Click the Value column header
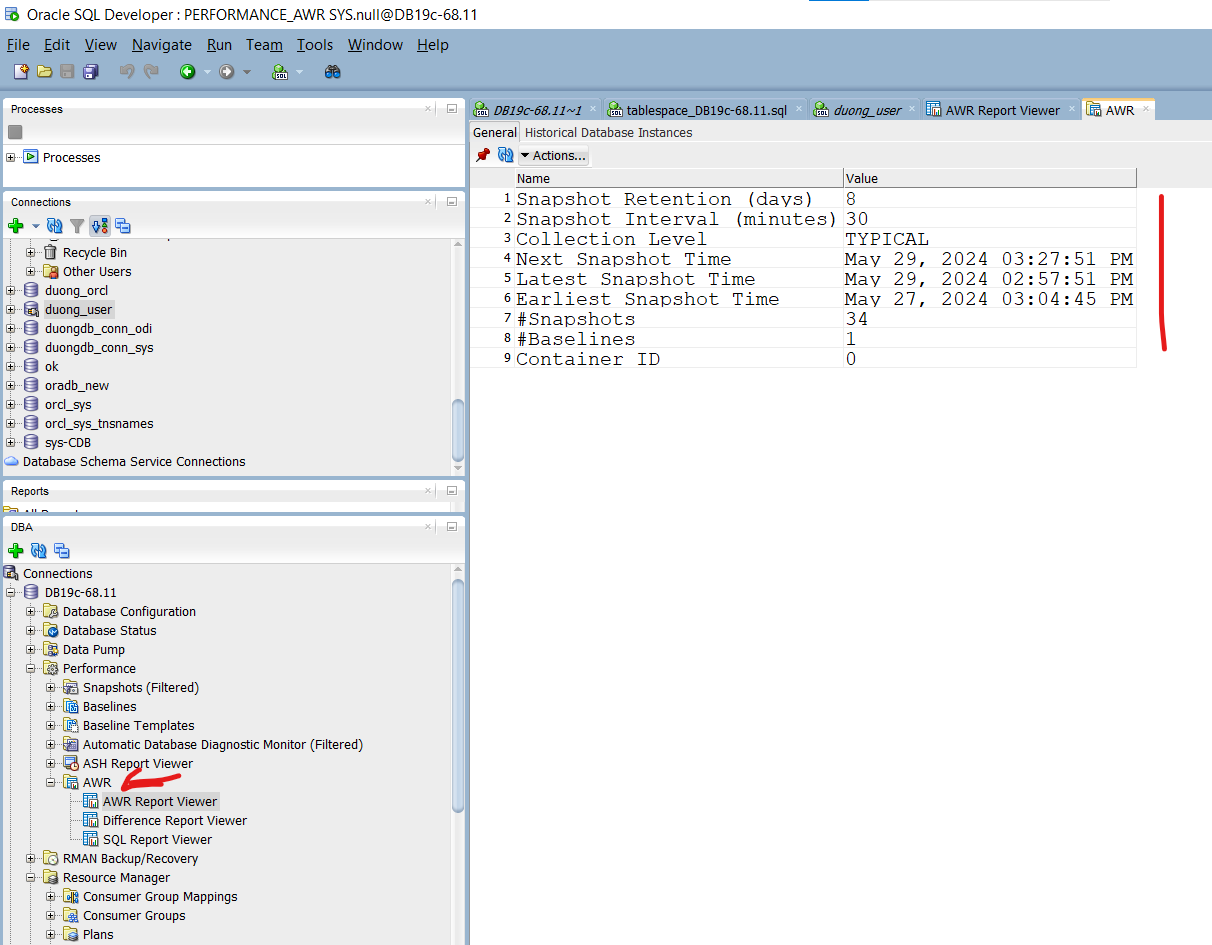 pos(990,179)
